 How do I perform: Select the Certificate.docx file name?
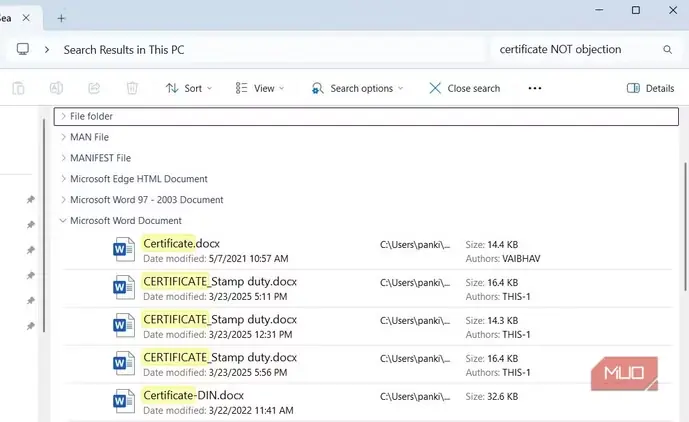[181, 244]
